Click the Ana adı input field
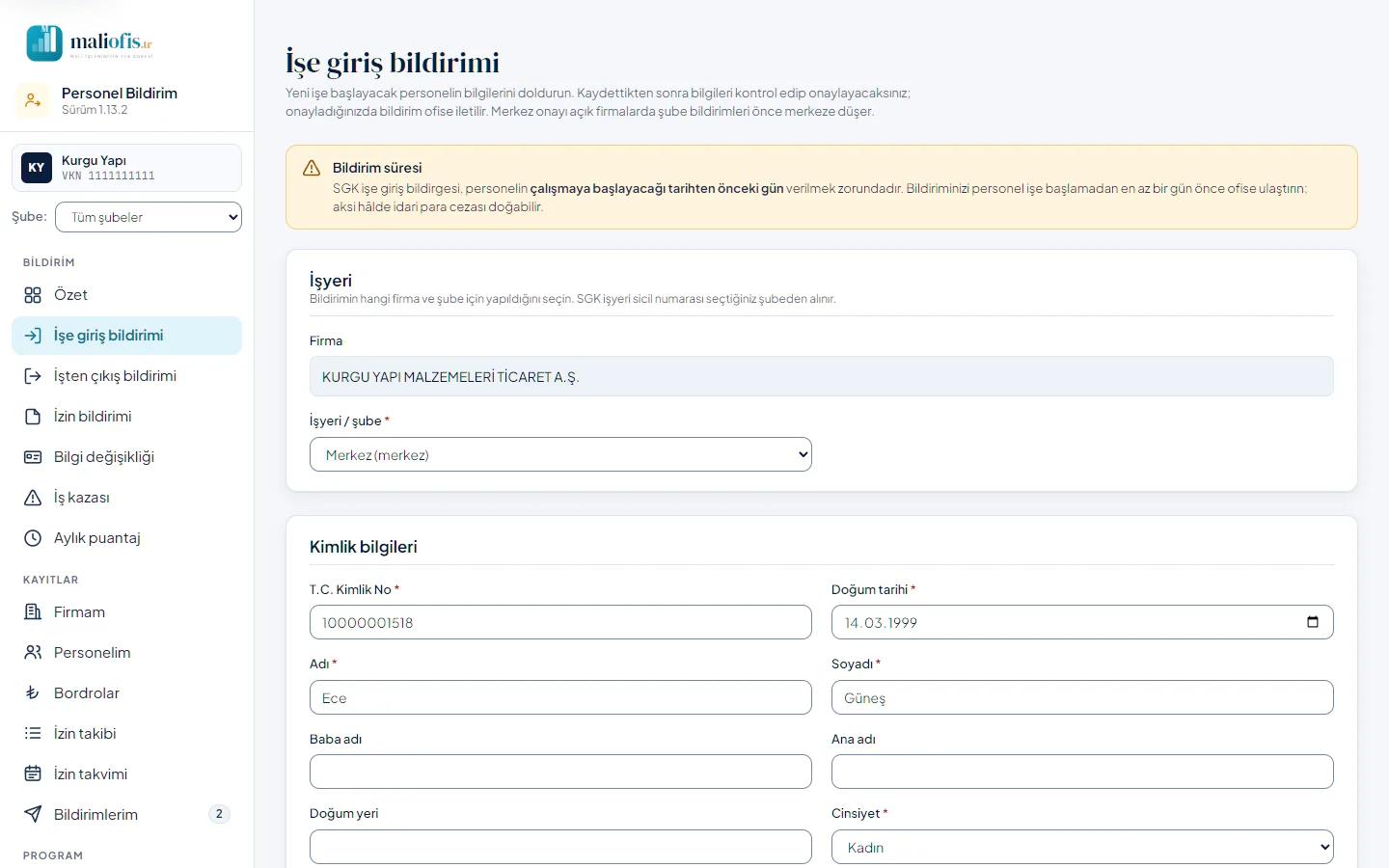This screenshot has width=1389, height=868. coord(1082,772)
